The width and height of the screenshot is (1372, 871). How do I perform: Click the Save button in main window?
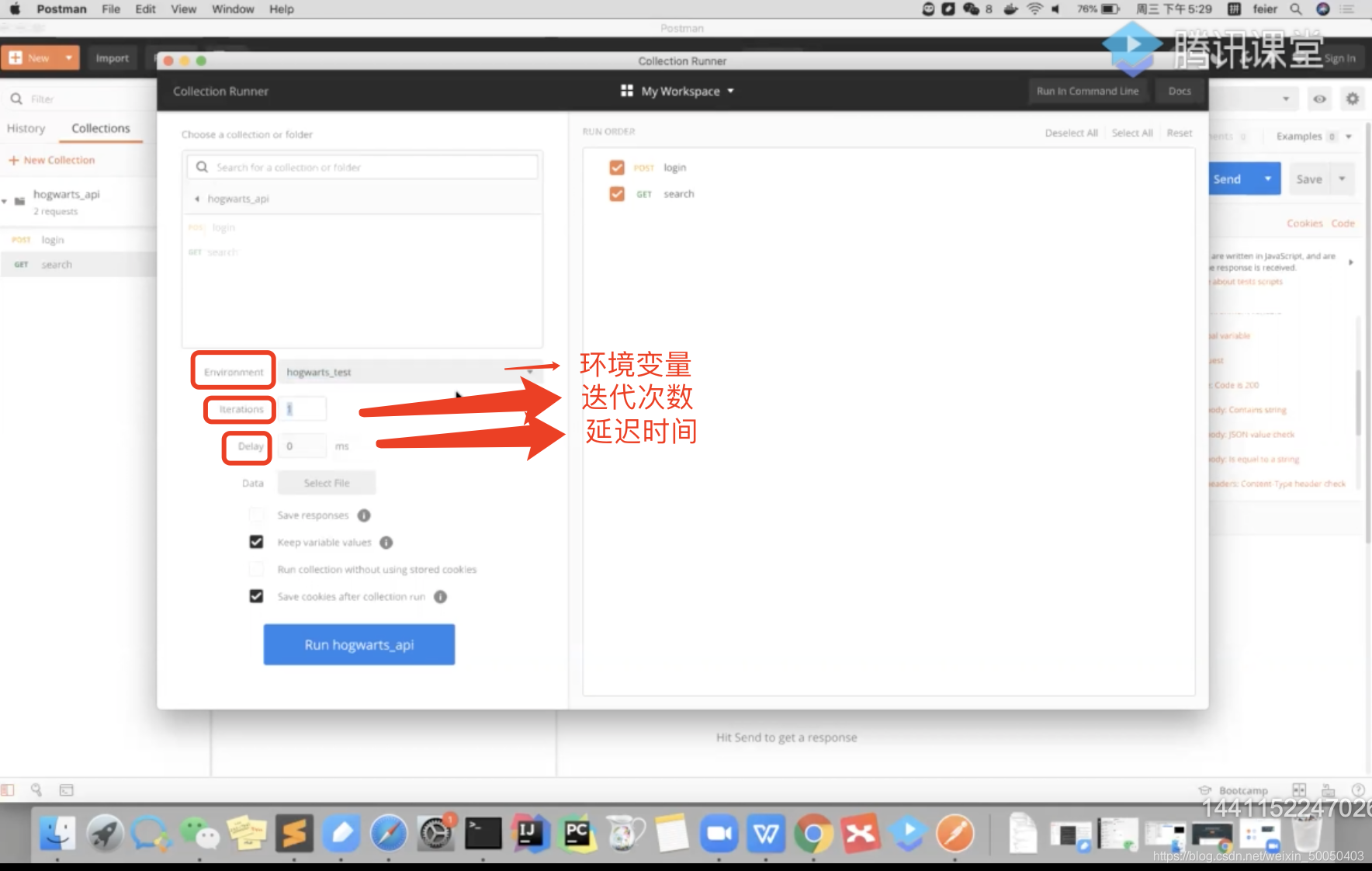[1309, 179]
